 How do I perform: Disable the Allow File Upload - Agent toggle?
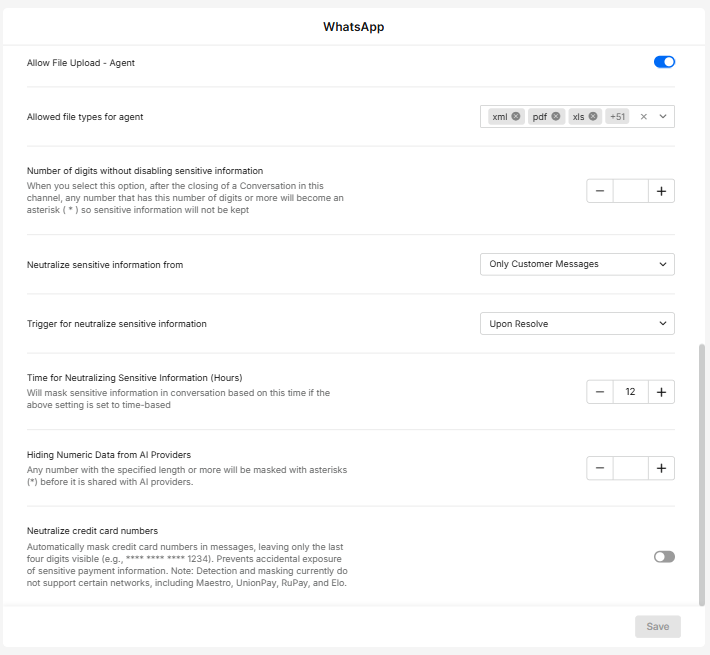pos(664,62)
